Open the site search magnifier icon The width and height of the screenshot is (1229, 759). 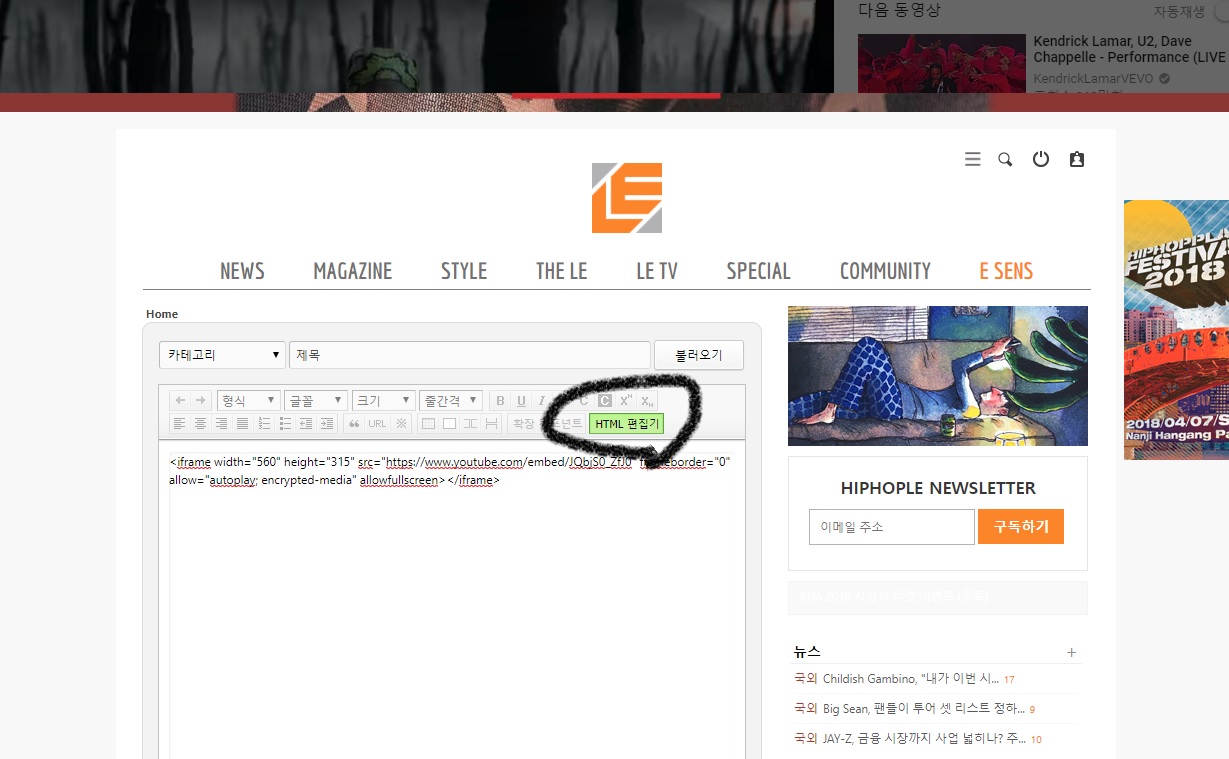click(x=1005, y=159)
